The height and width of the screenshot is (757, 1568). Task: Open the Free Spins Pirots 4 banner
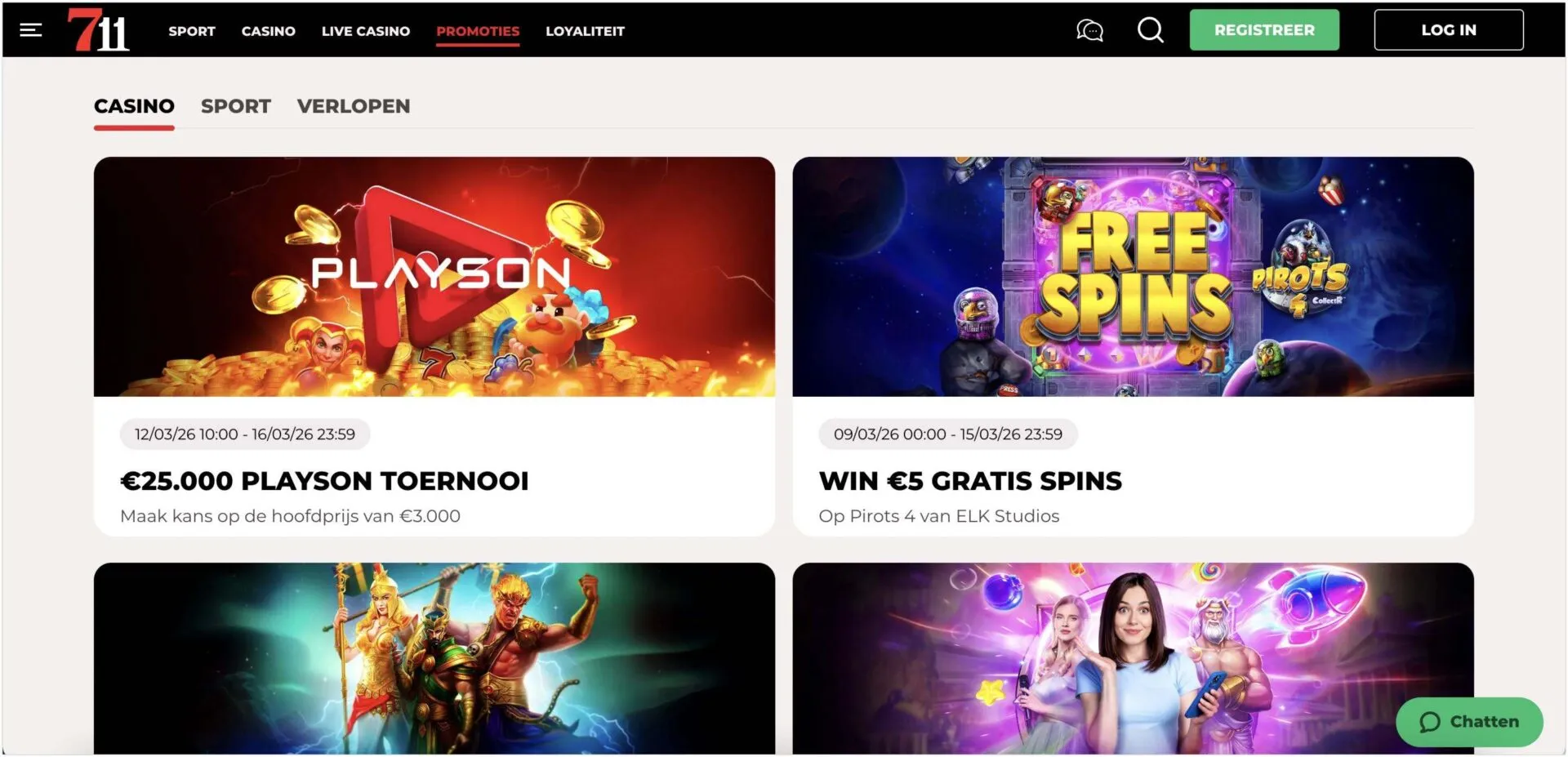tap(1134, 277)
